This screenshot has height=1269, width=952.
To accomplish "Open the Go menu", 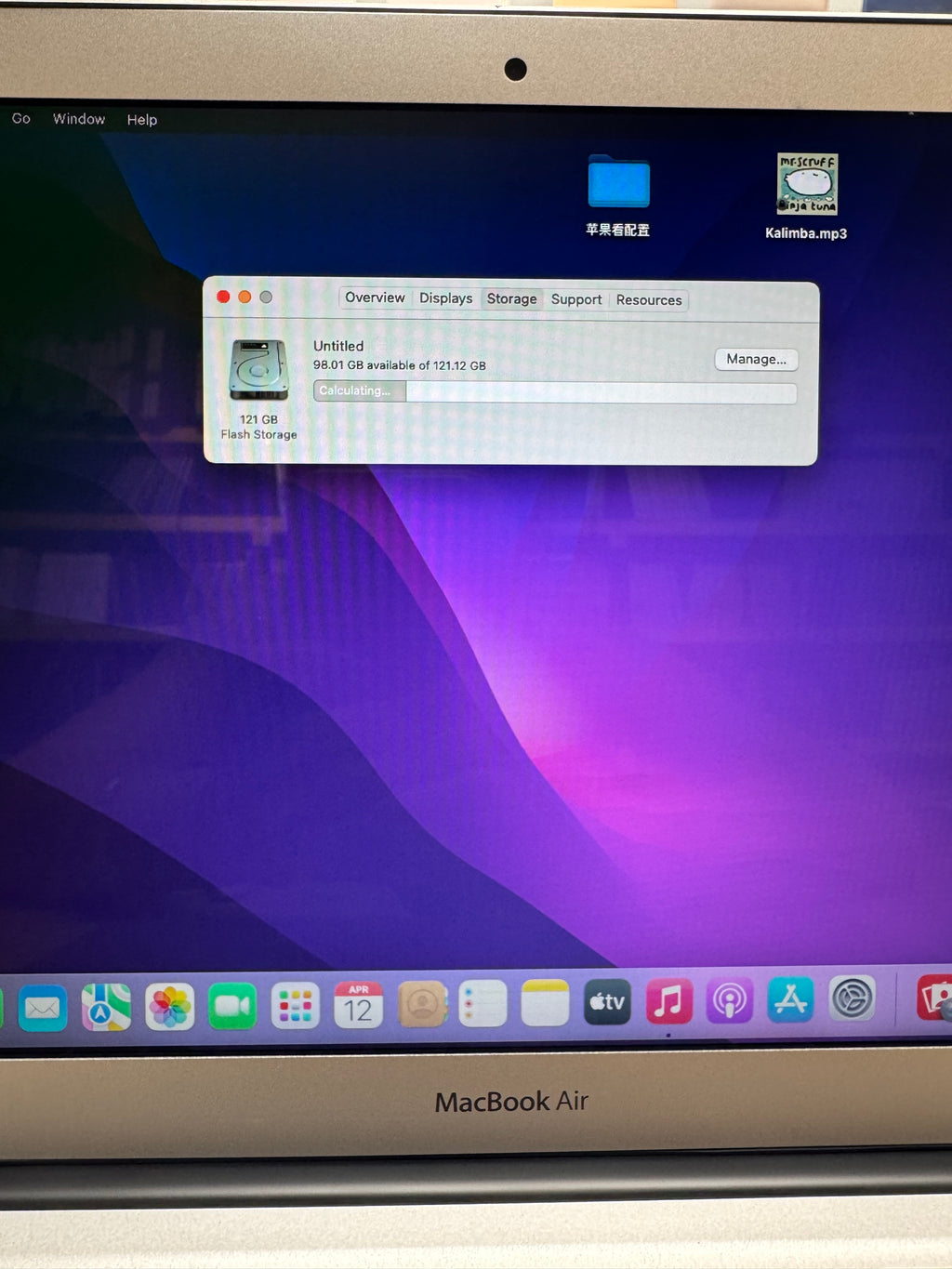I will coord(21,119).
